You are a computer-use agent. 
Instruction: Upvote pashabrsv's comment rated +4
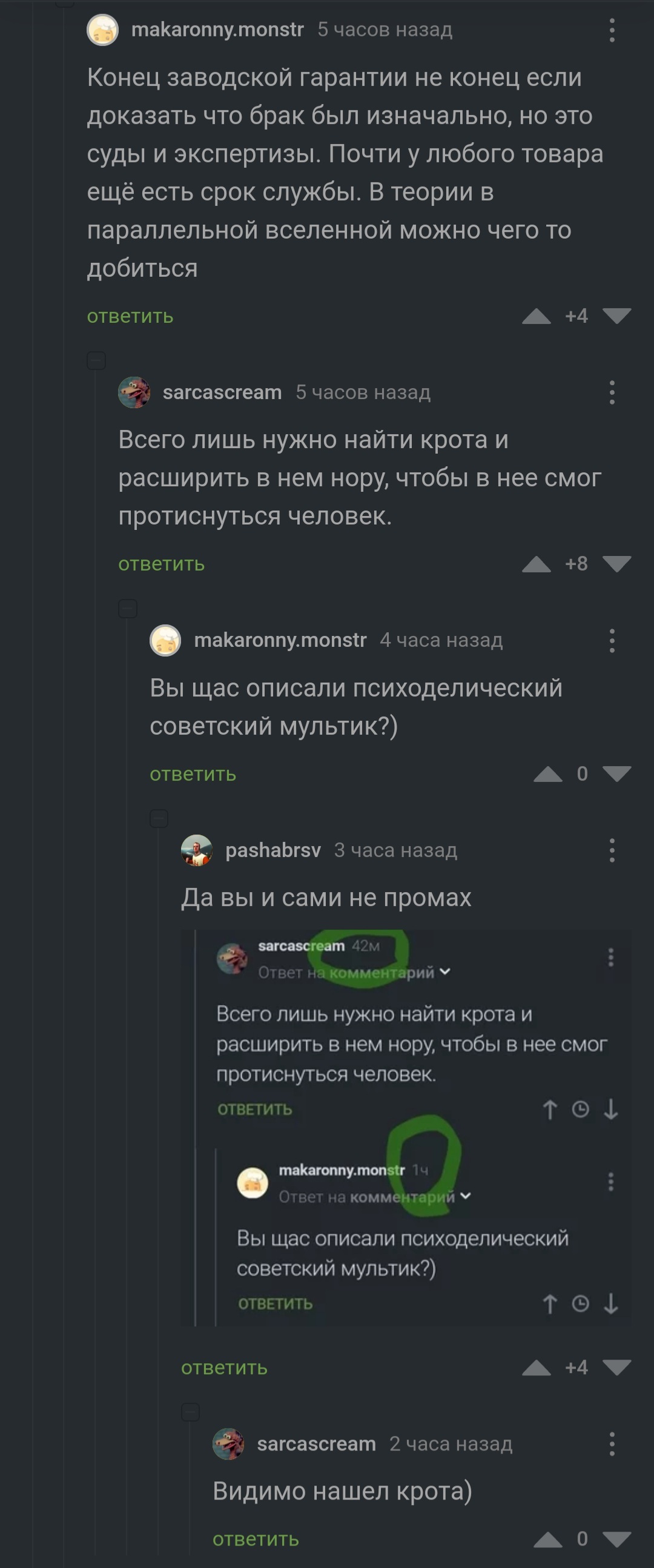536,1368
